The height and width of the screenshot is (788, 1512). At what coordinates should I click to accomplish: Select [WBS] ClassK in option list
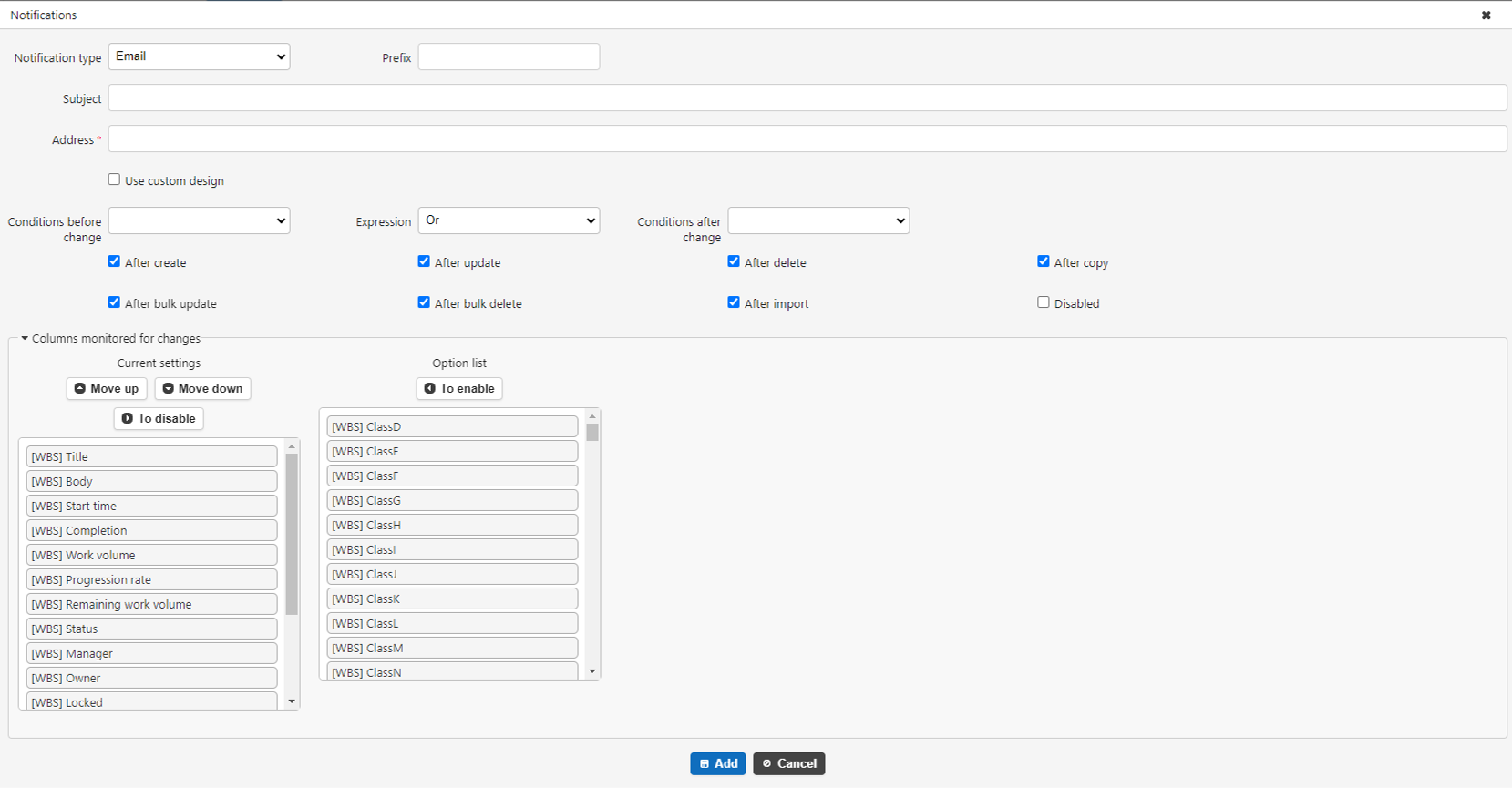tap(452, 599)
